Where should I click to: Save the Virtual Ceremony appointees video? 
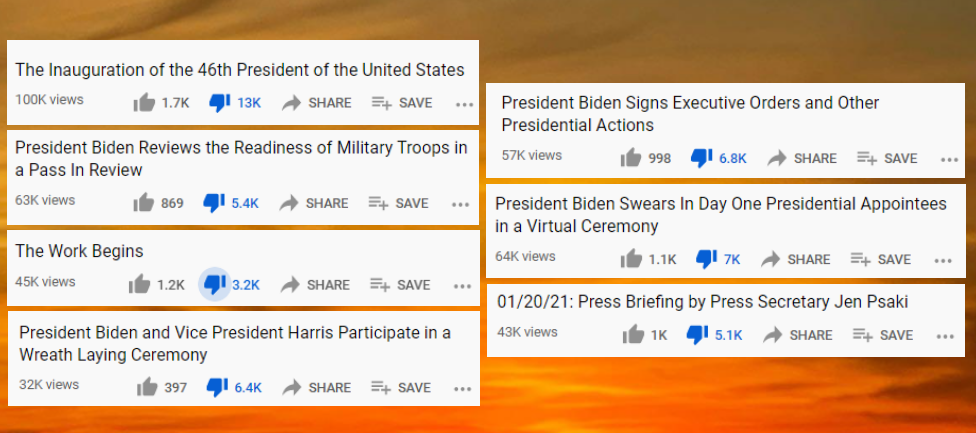click(x=880, y=259)
